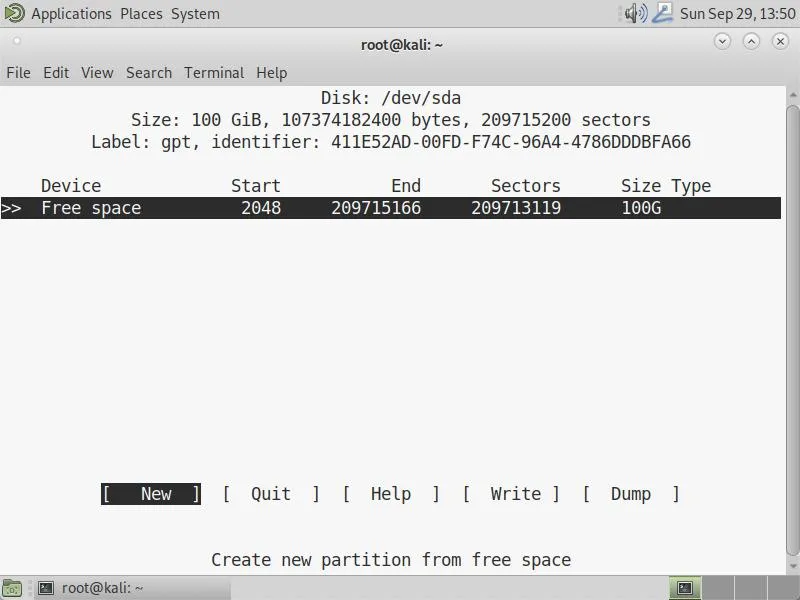
Task: Select the New partition button
Action: click(151, 494)
